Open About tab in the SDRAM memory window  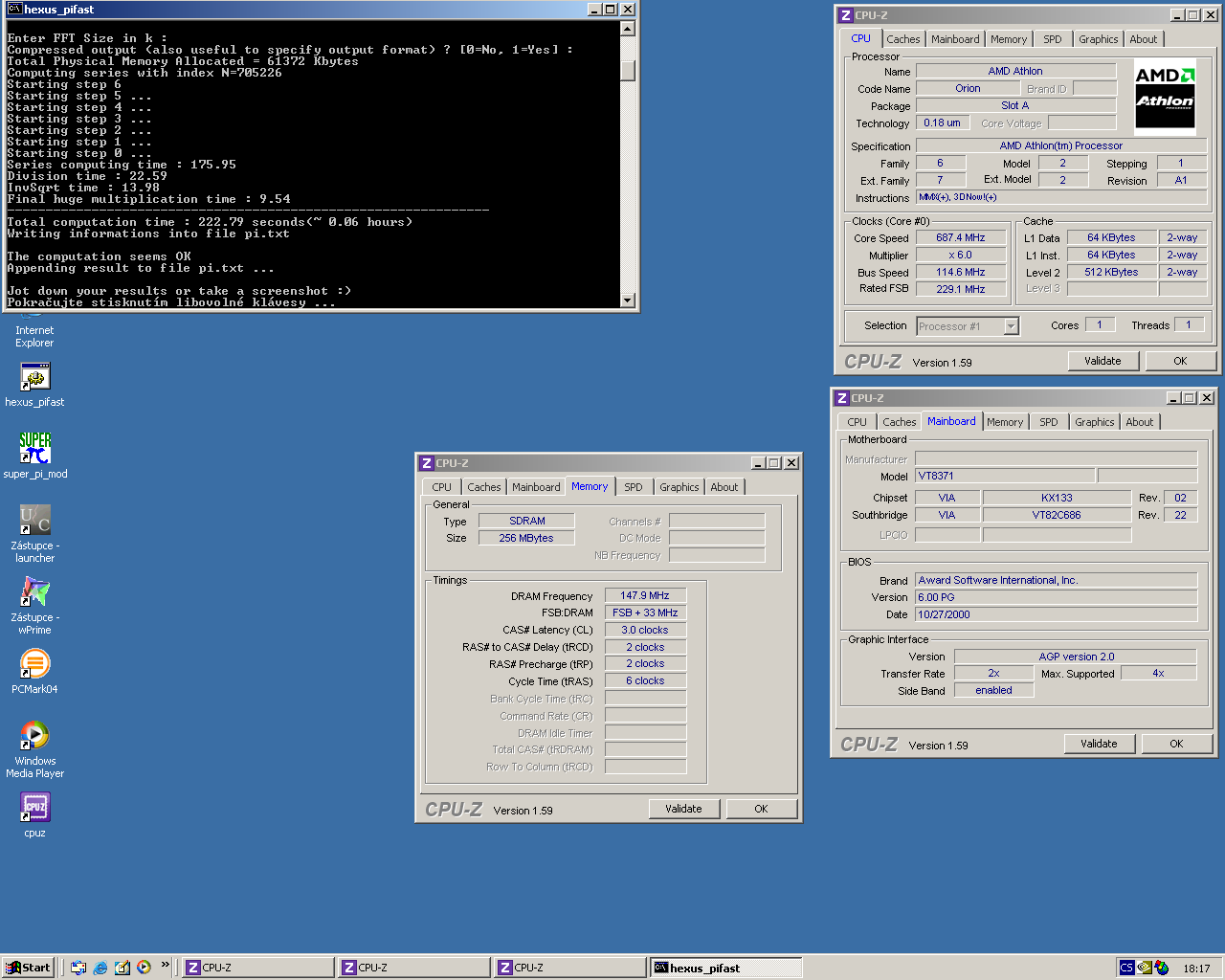(724, 487)
